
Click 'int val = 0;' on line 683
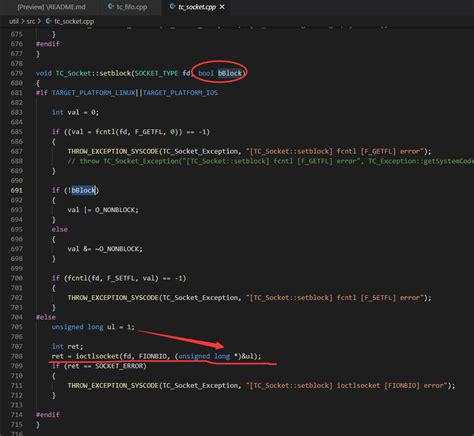(x=75, y=112)
